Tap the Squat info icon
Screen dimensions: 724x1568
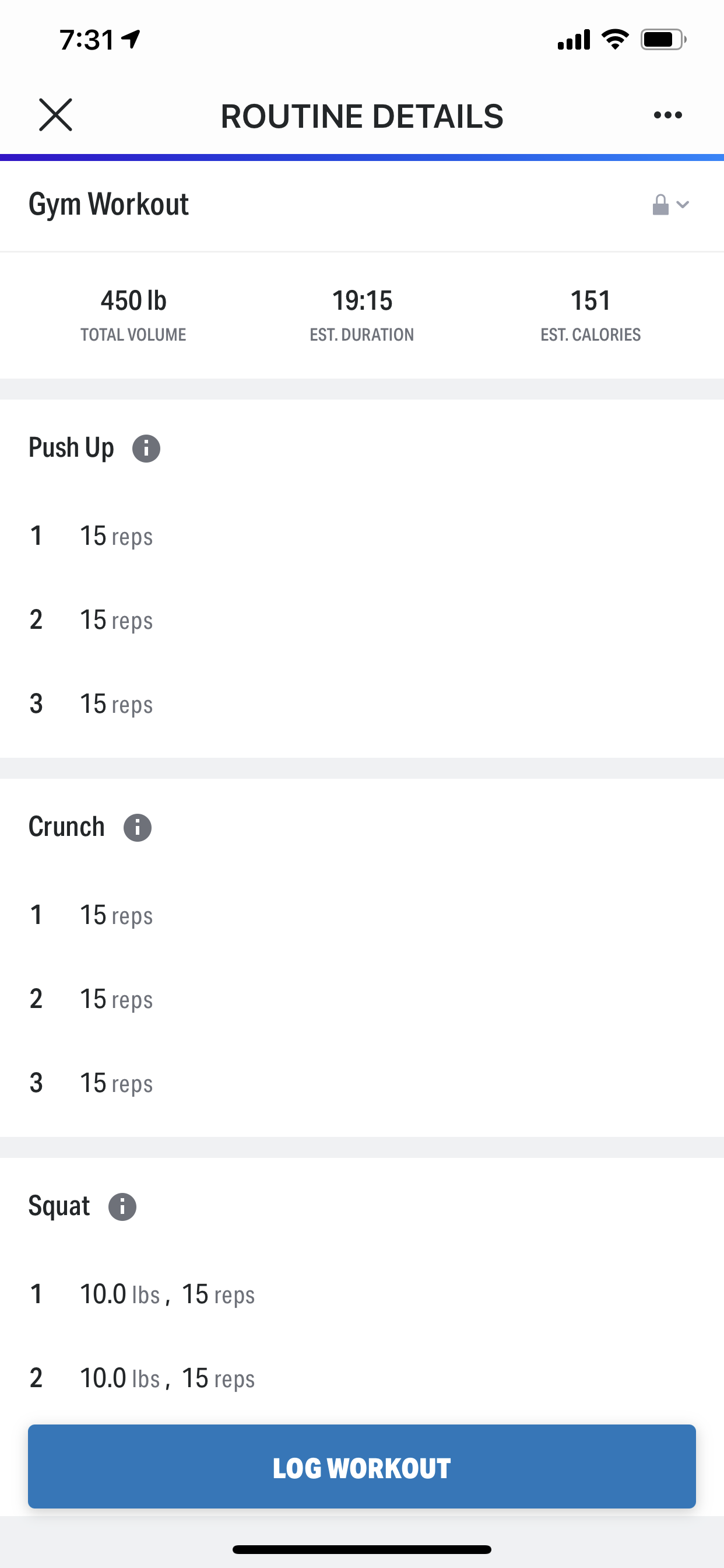click(122, 1207)
